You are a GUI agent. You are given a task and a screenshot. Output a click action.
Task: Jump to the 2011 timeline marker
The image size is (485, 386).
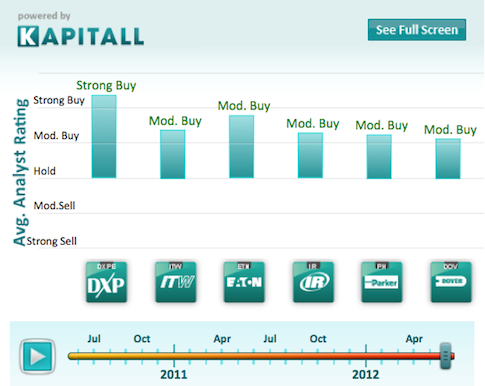pyautogui.click(x=174, y=375)
